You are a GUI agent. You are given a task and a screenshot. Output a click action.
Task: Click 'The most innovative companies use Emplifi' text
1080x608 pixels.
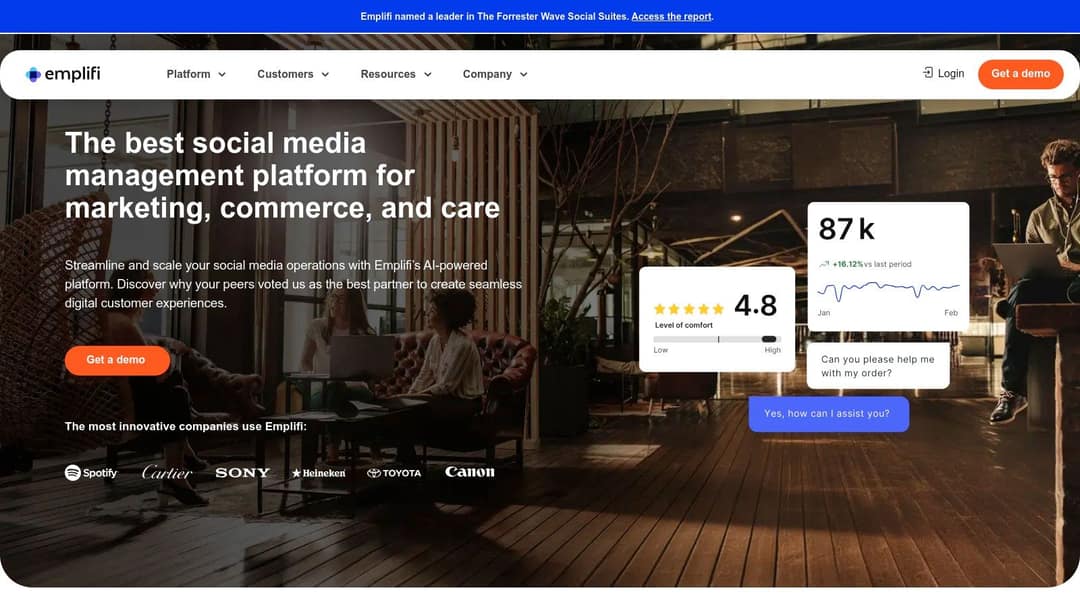click(186, 426)
